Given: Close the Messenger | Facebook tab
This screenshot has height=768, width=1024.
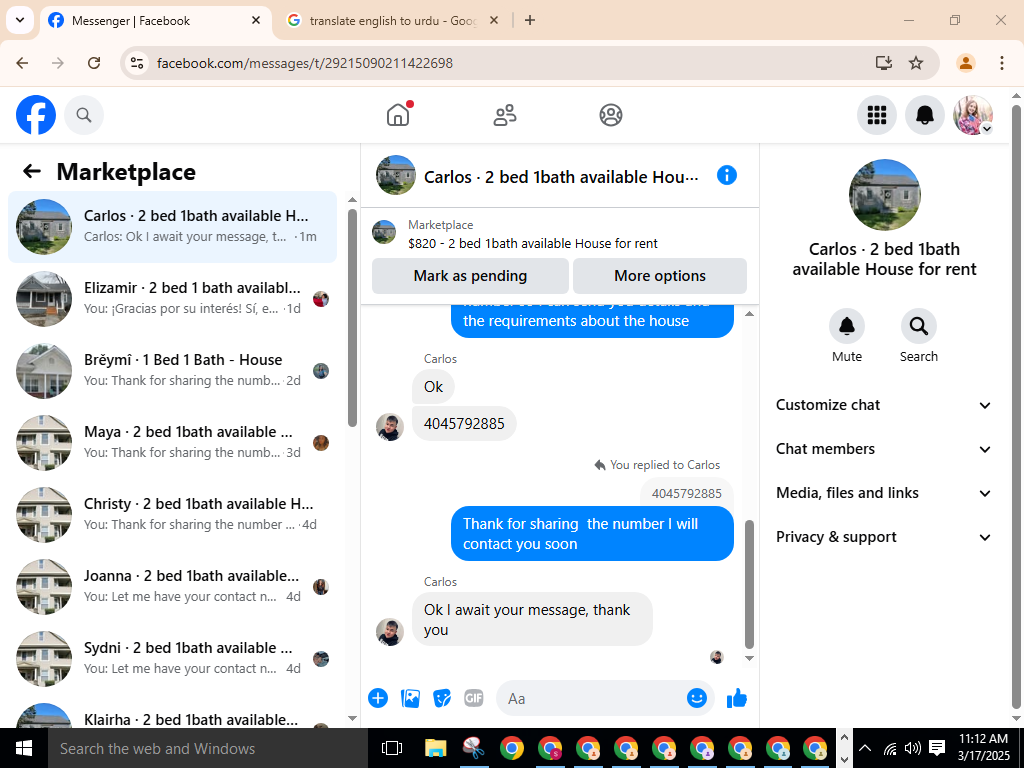Looking at the screenshot, I should pos(256,20).
